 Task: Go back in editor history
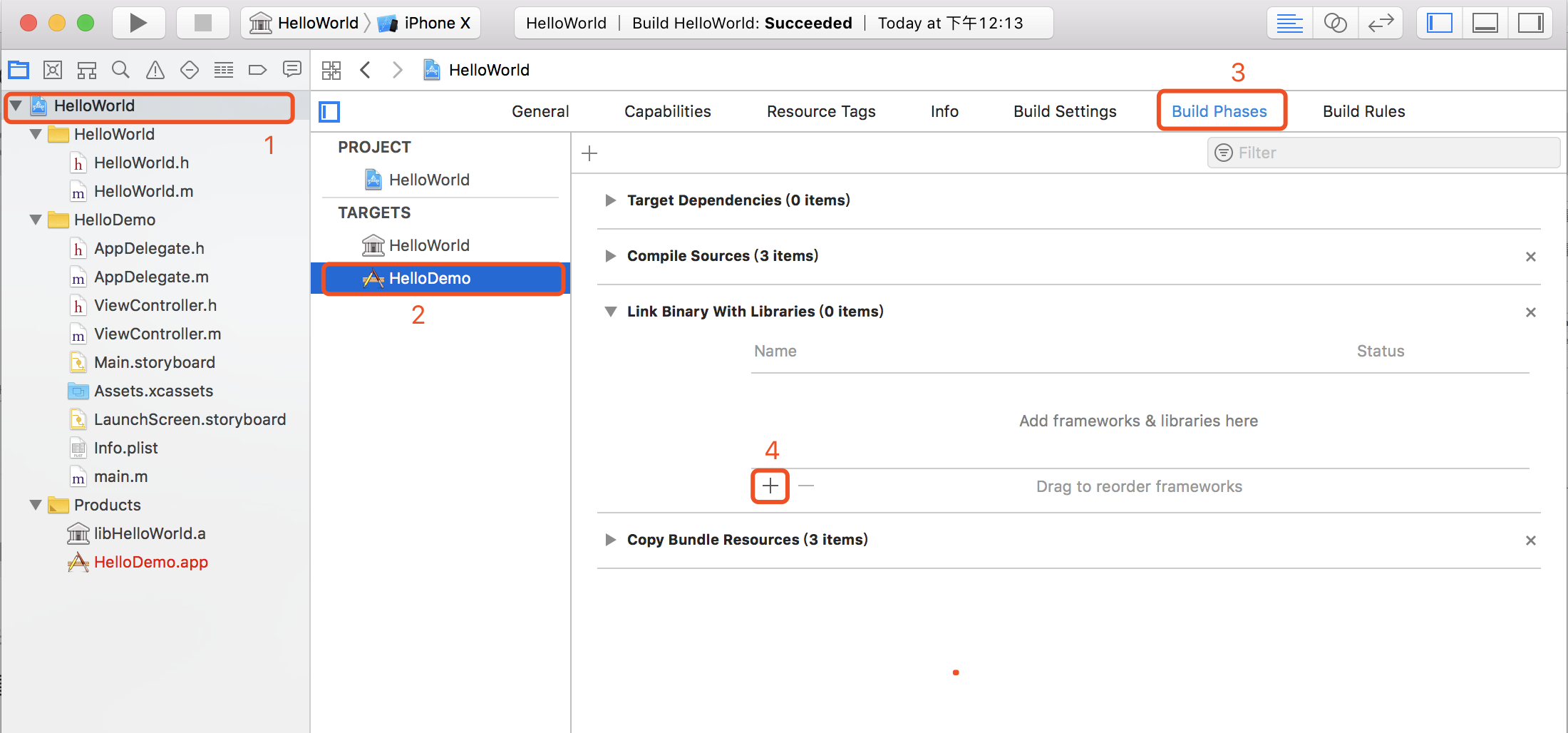pyautogui.click(x=366, y=70)
